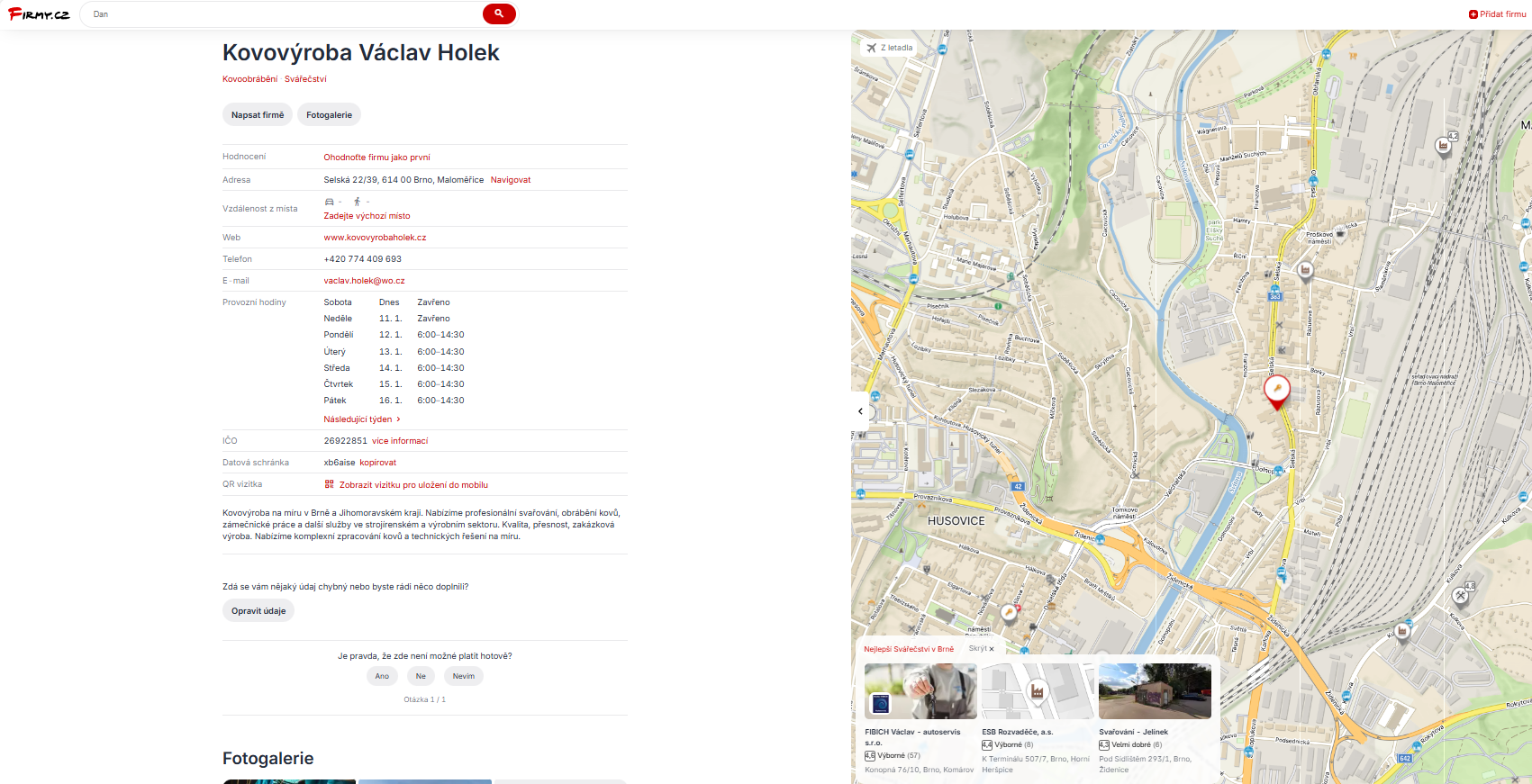Click Nejlepší Svářečství v Brně heading link

pos(909,649)
